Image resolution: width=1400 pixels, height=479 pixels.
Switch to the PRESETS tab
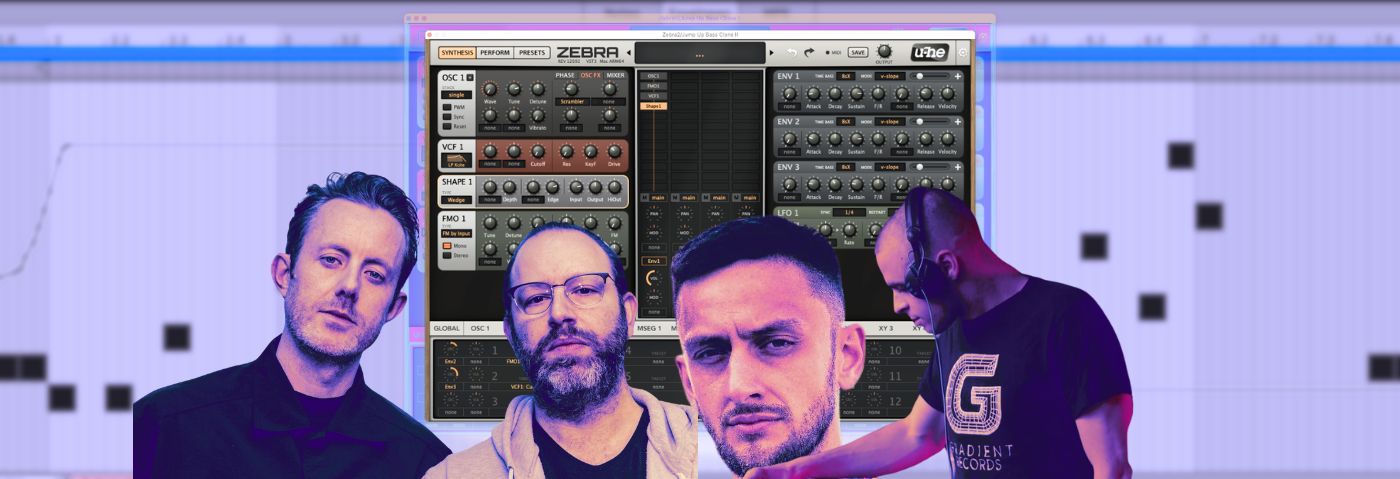pyautogui.click(x=532, y=52)
